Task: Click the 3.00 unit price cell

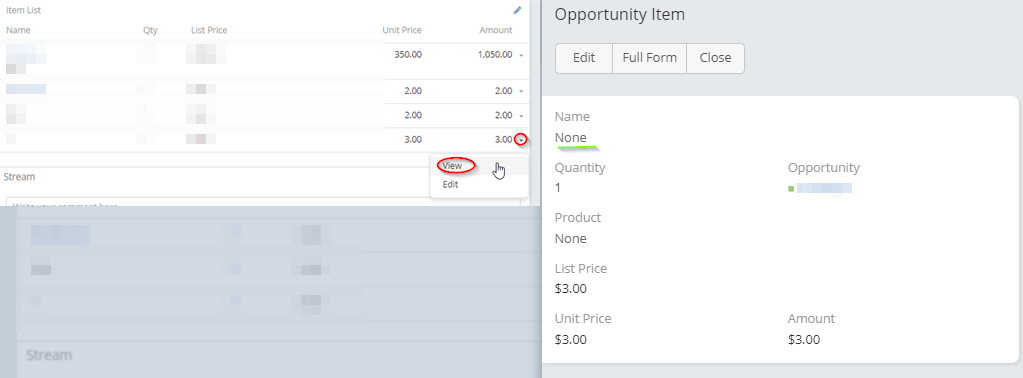Action: [x=413, y=140]
